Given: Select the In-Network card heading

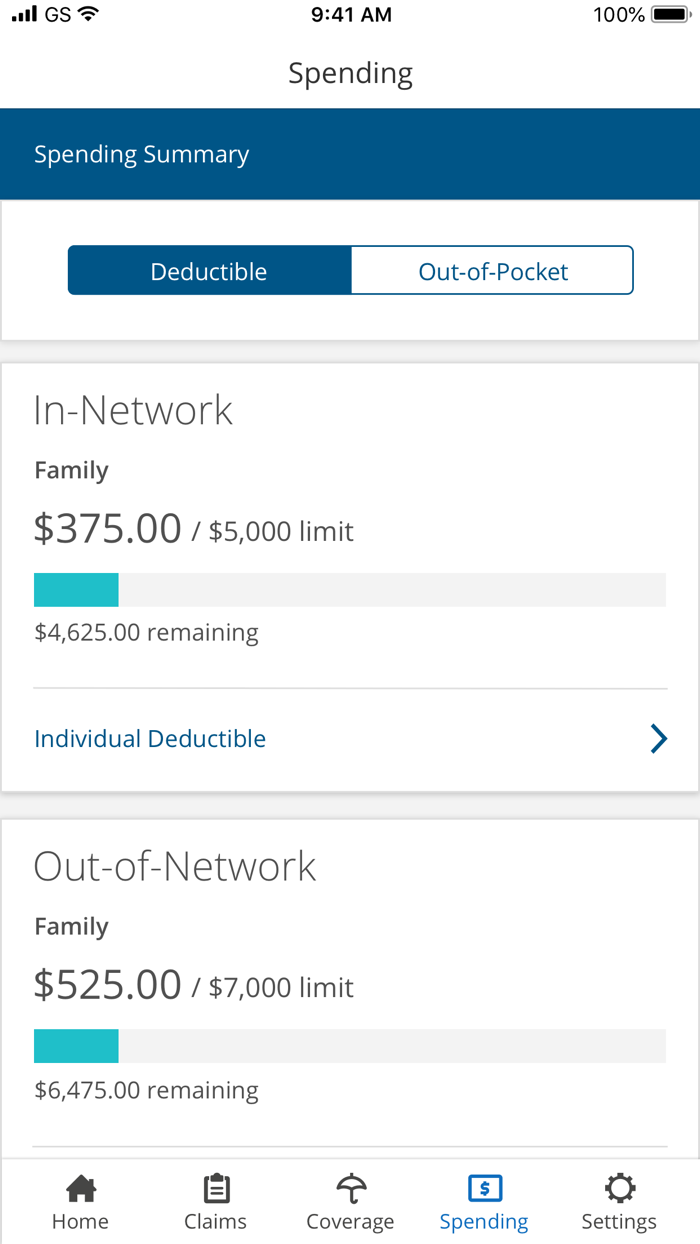Looking at the screenshot, I should tap(133, 409).
